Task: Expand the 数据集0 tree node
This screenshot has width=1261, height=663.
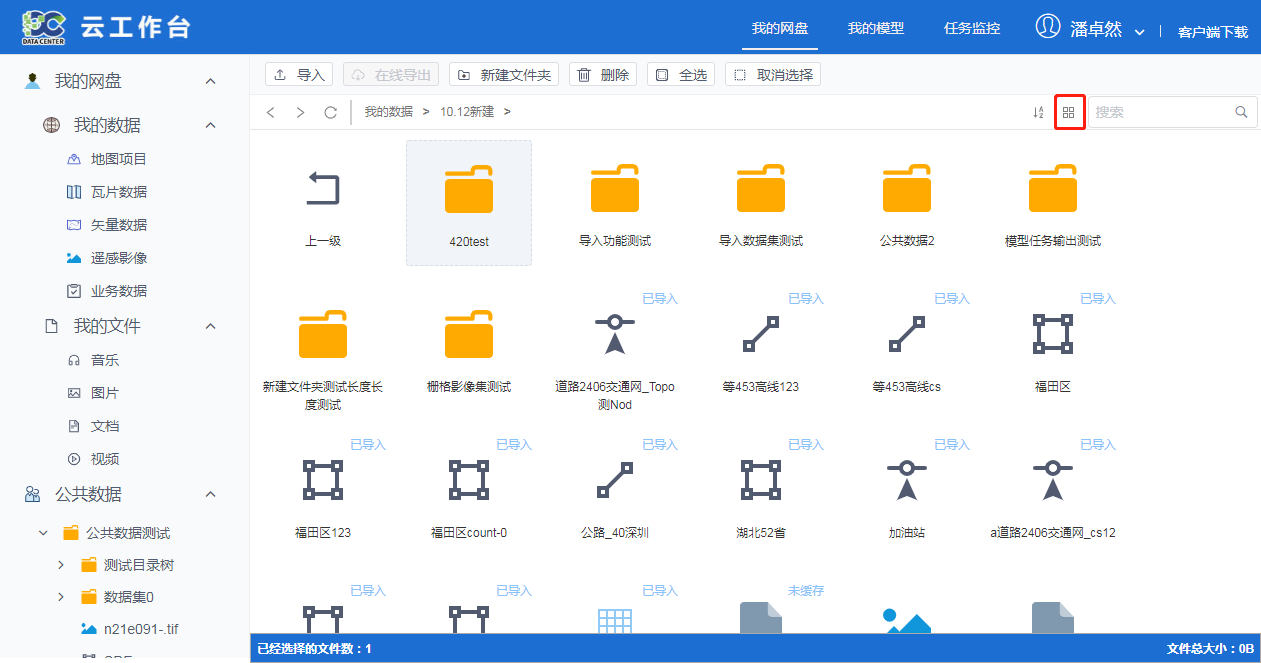Action: 61,597
